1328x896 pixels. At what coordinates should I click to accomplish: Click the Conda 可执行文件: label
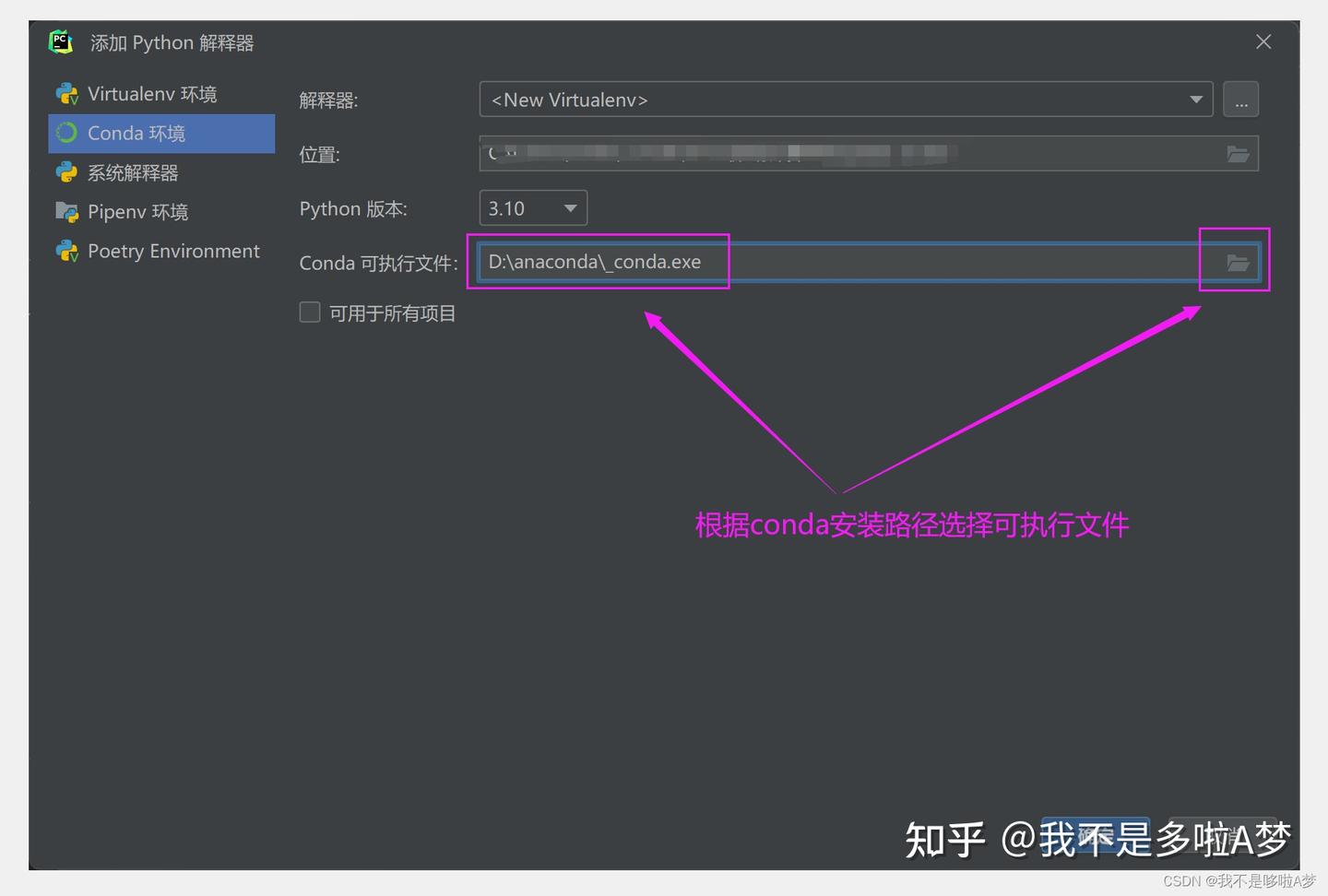point(378,264)
